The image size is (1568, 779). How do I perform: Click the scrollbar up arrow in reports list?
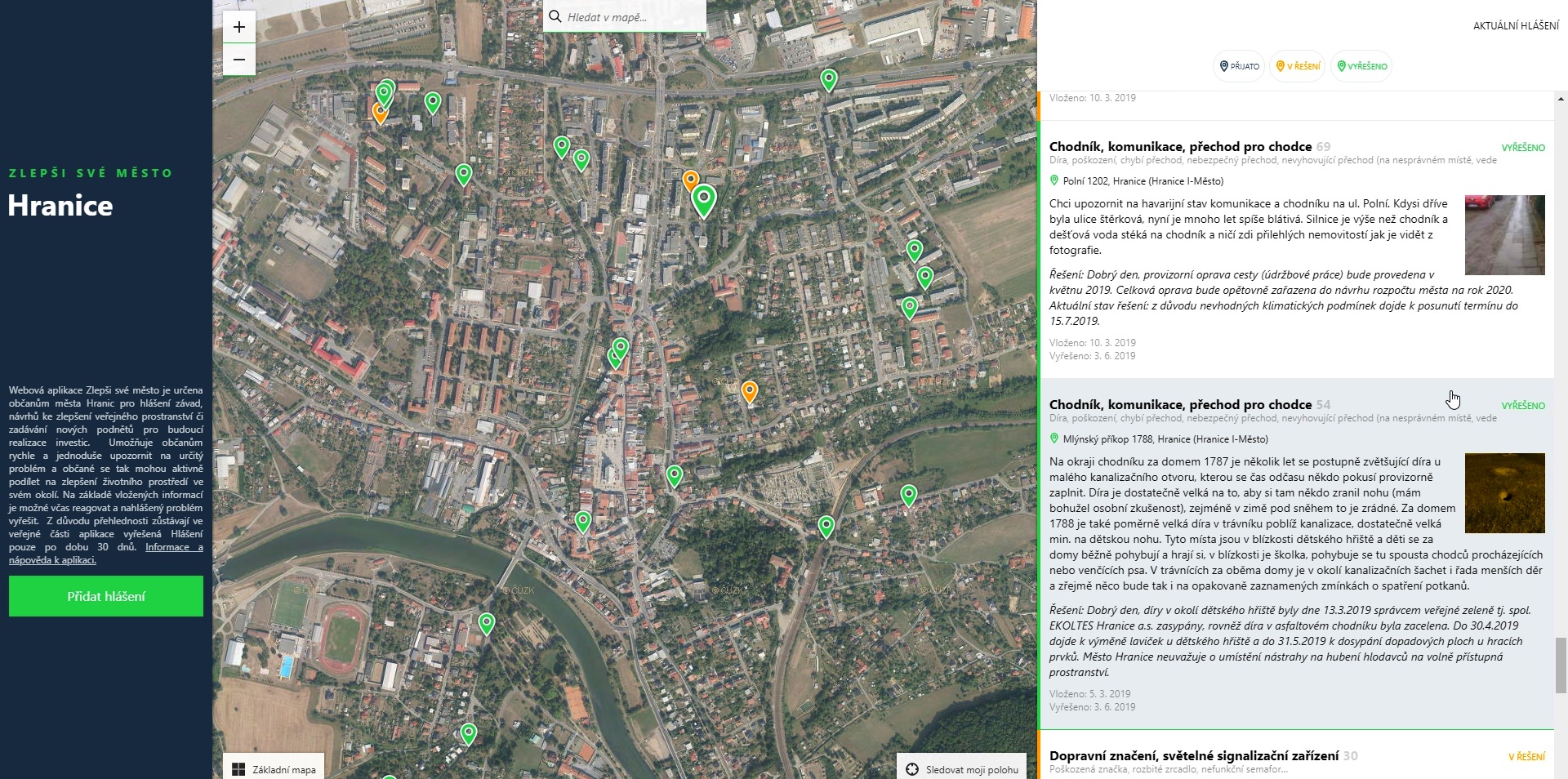(1561, 99)
